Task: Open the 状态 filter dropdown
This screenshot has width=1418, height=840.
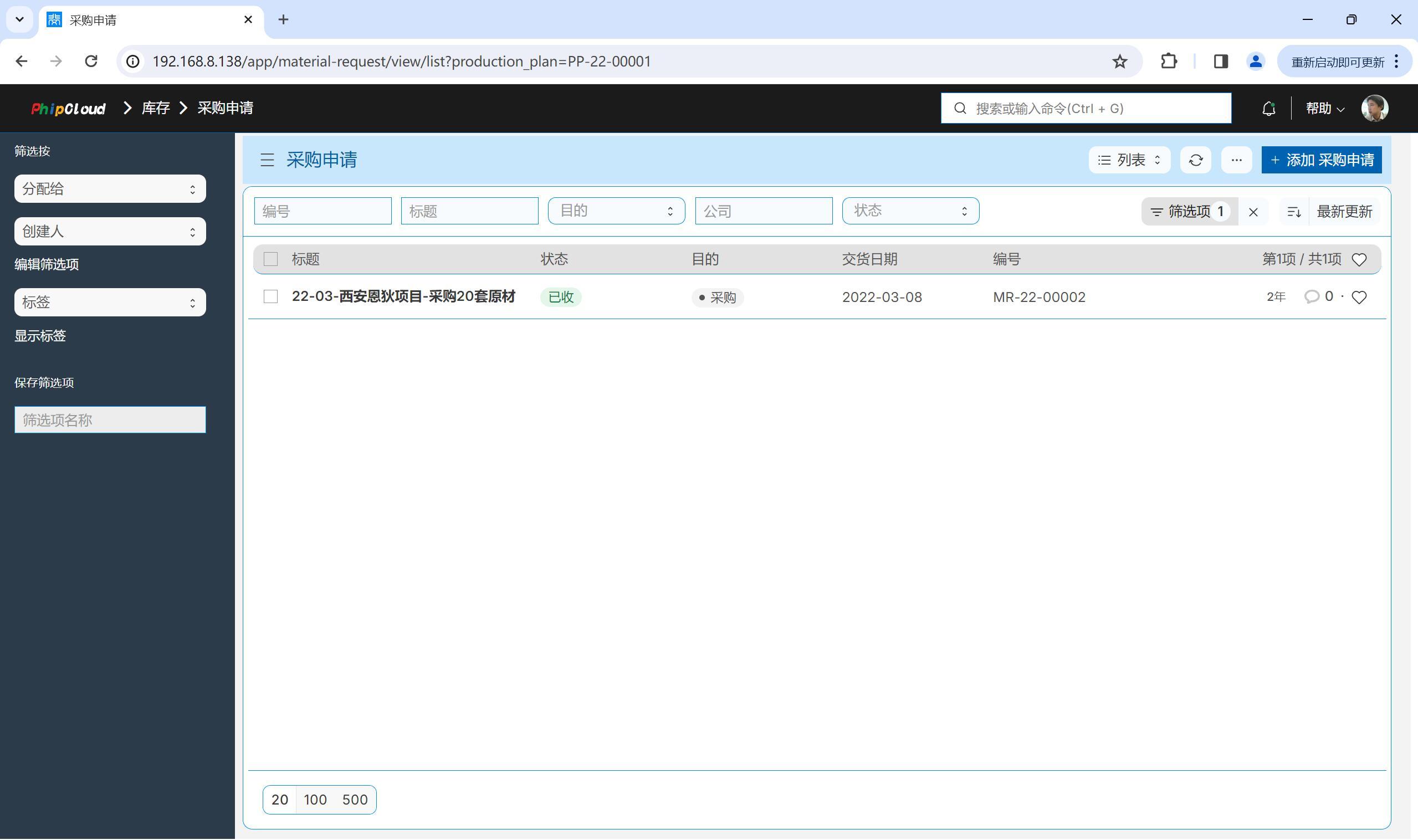Action: tap(910, 211)
